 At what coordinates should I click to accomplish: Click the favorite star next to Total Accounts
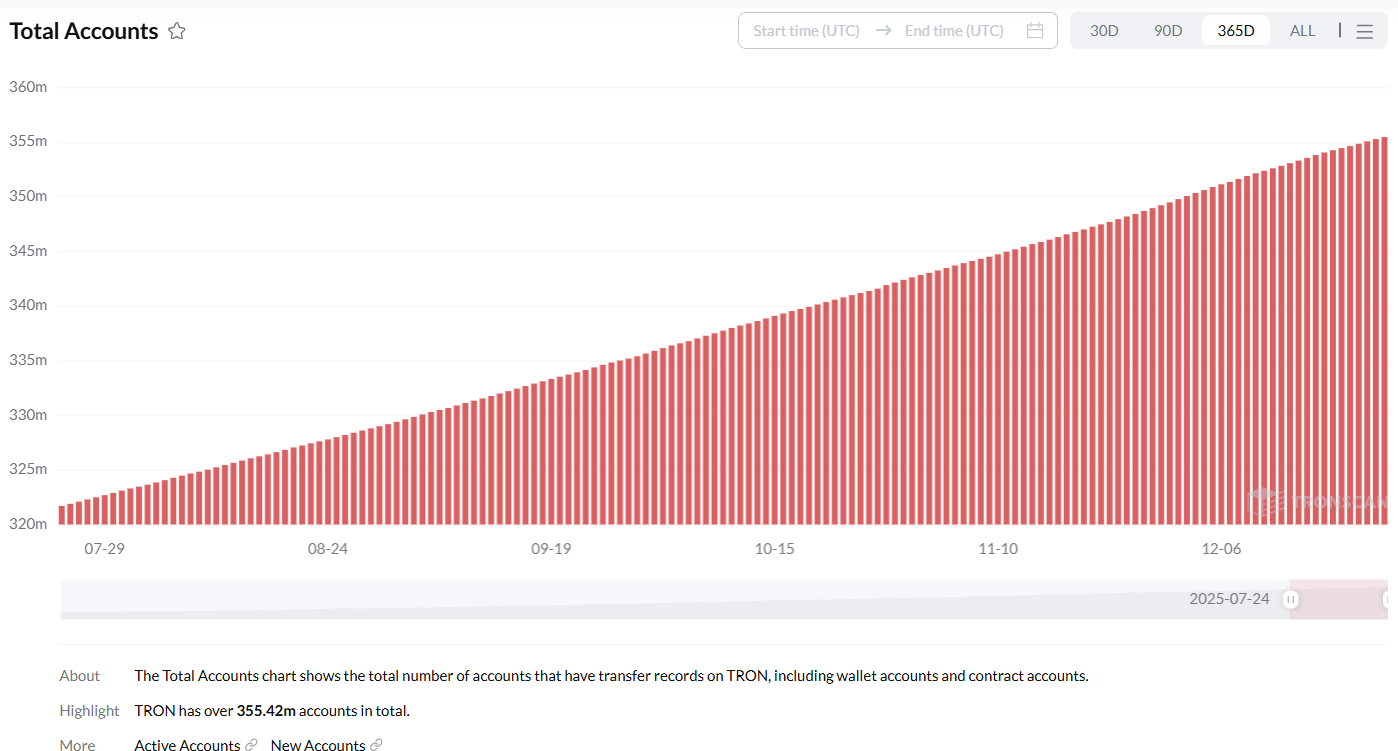[177, 31]
